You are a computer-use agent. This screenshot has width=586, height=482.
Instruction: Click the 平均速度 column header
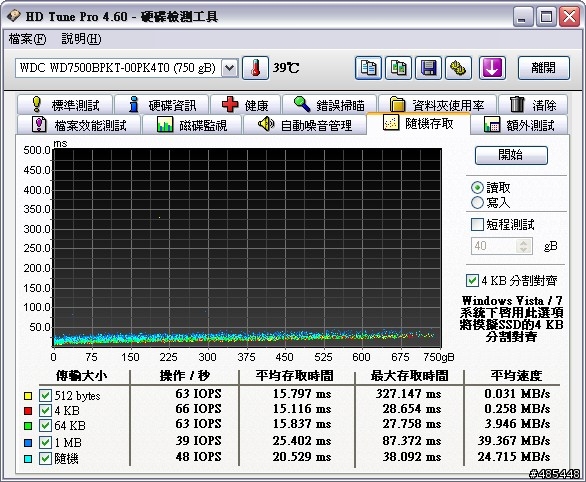coord(516,376)
